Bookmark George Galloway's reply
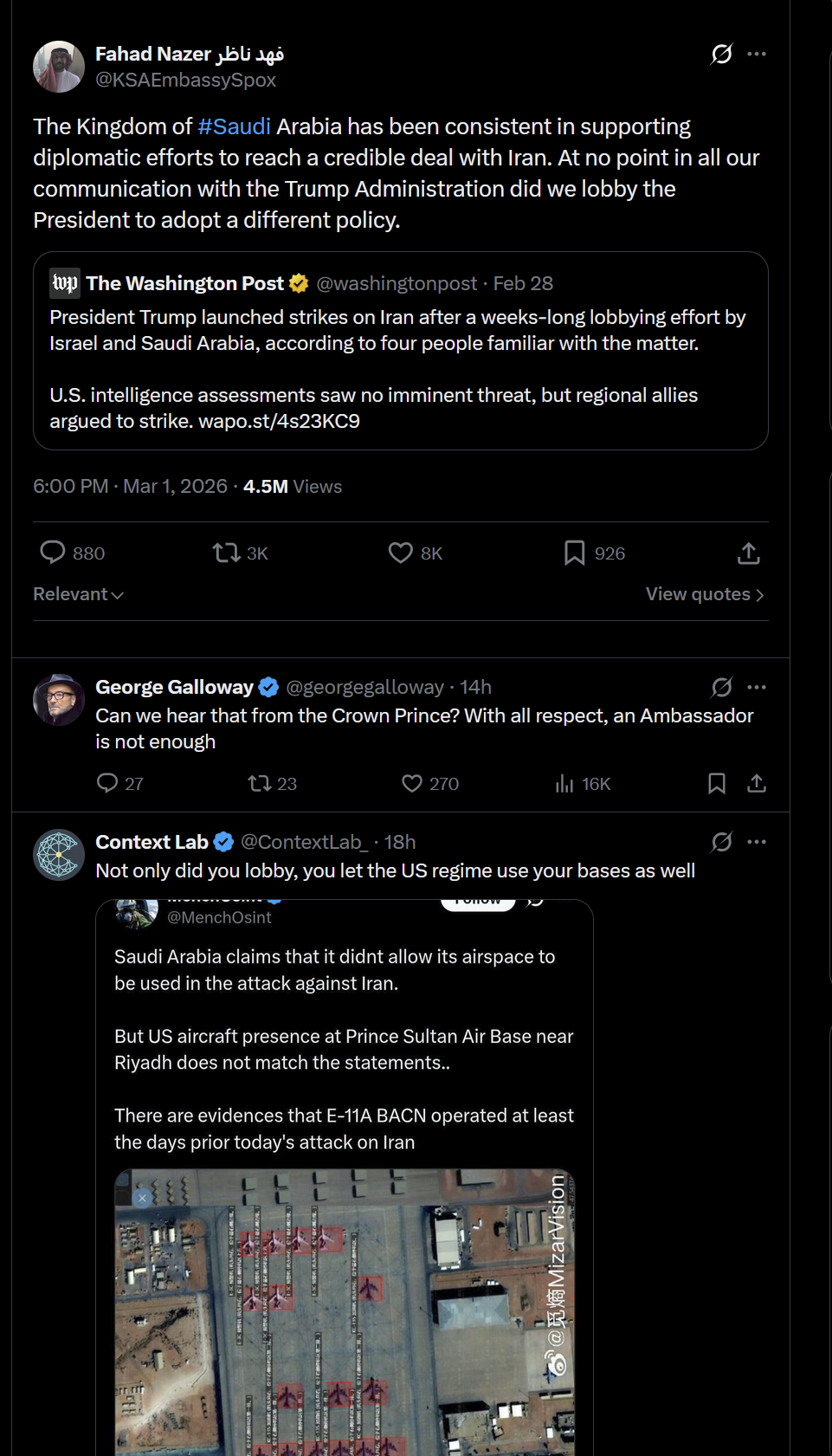Viewport: 832px width, 1456px height. point(716,784)
